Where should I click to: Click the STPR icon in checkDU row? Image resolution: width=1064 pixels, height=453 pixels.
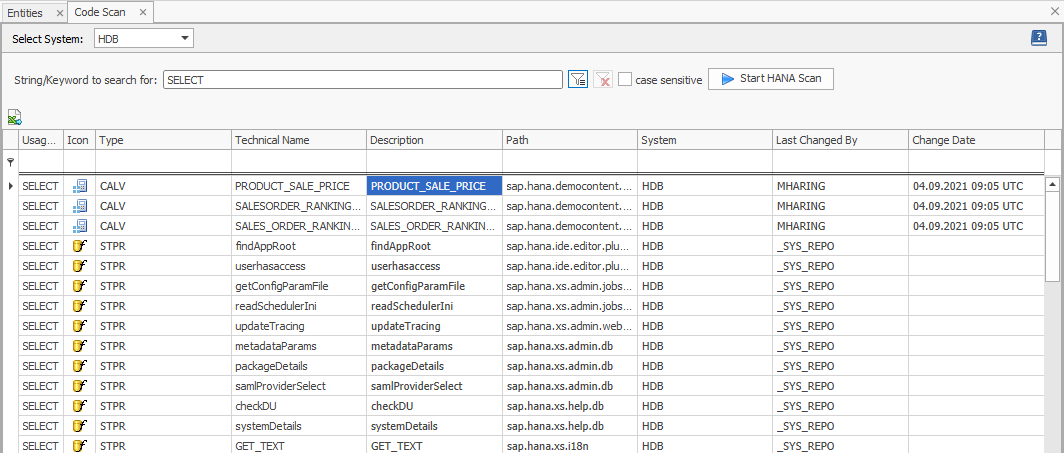pyautogui.click(x=80, y=406)
